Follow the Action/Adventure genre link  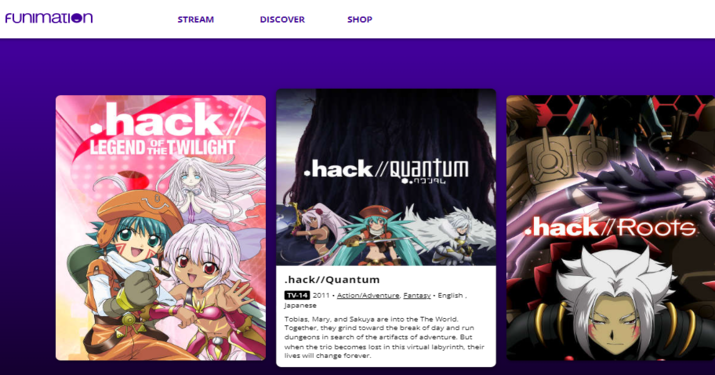click(x=368, y=296)
